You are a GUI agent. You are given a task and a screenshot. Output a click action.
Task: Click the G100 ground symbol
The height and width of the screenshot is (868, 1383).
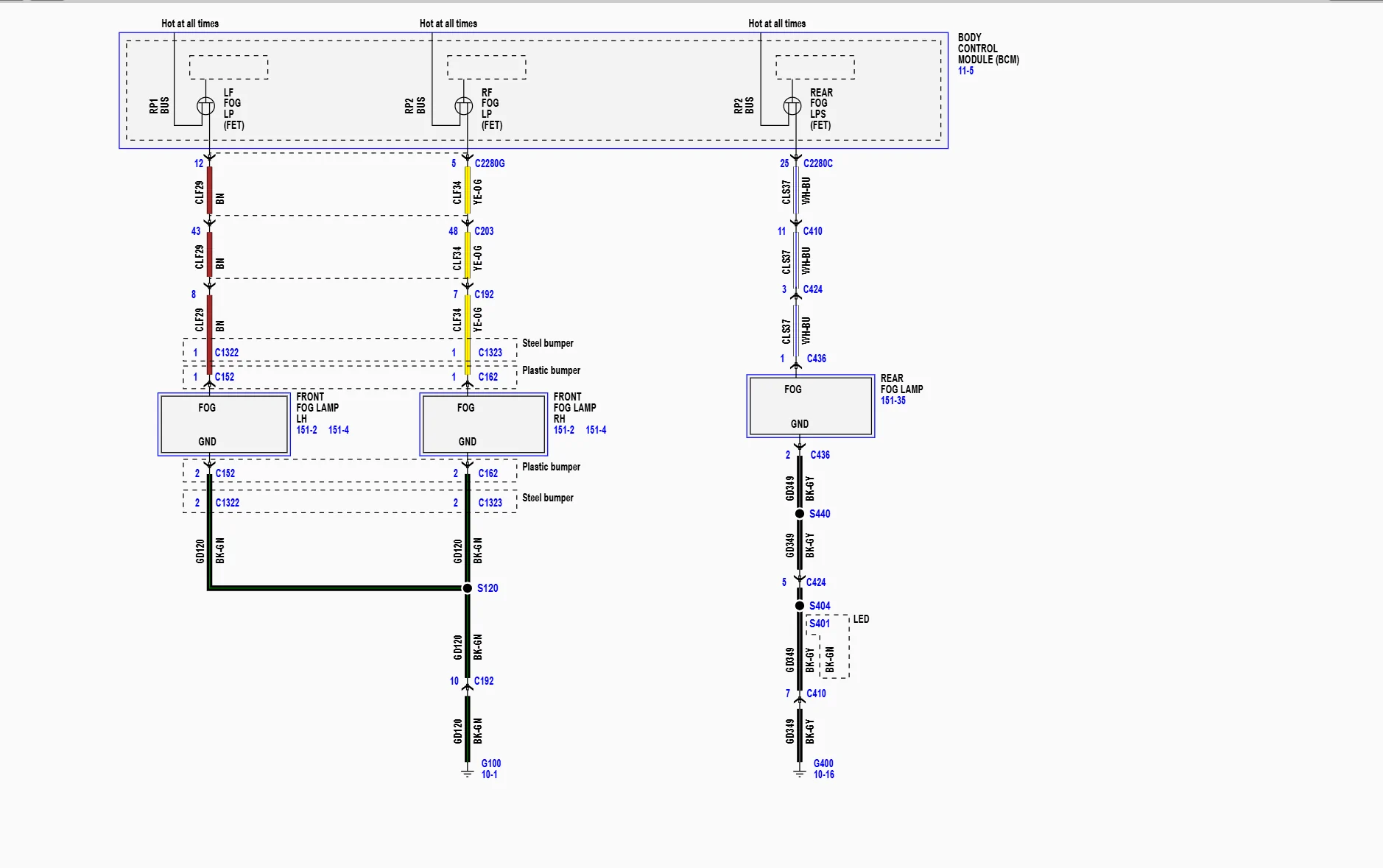[467, 772]
